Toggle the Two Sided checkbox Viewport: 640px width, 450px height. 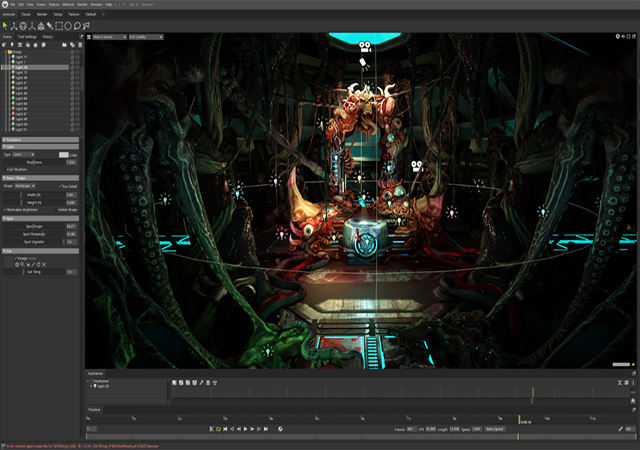click(59, 186)
